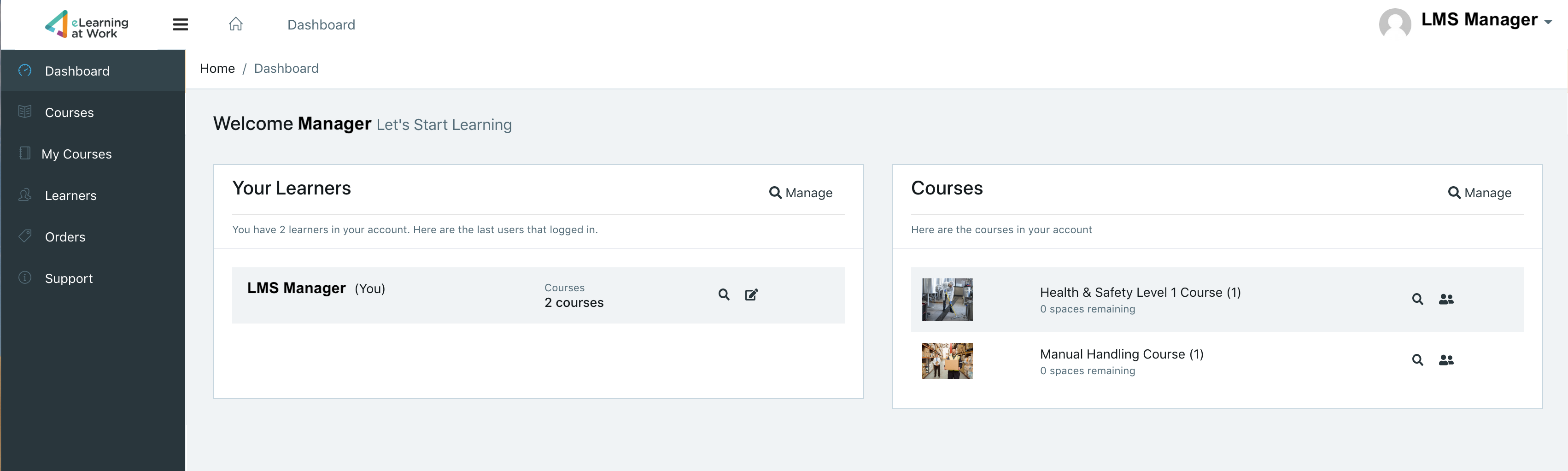
Task: Click the home icon in top bar
Action: (235, 24)
